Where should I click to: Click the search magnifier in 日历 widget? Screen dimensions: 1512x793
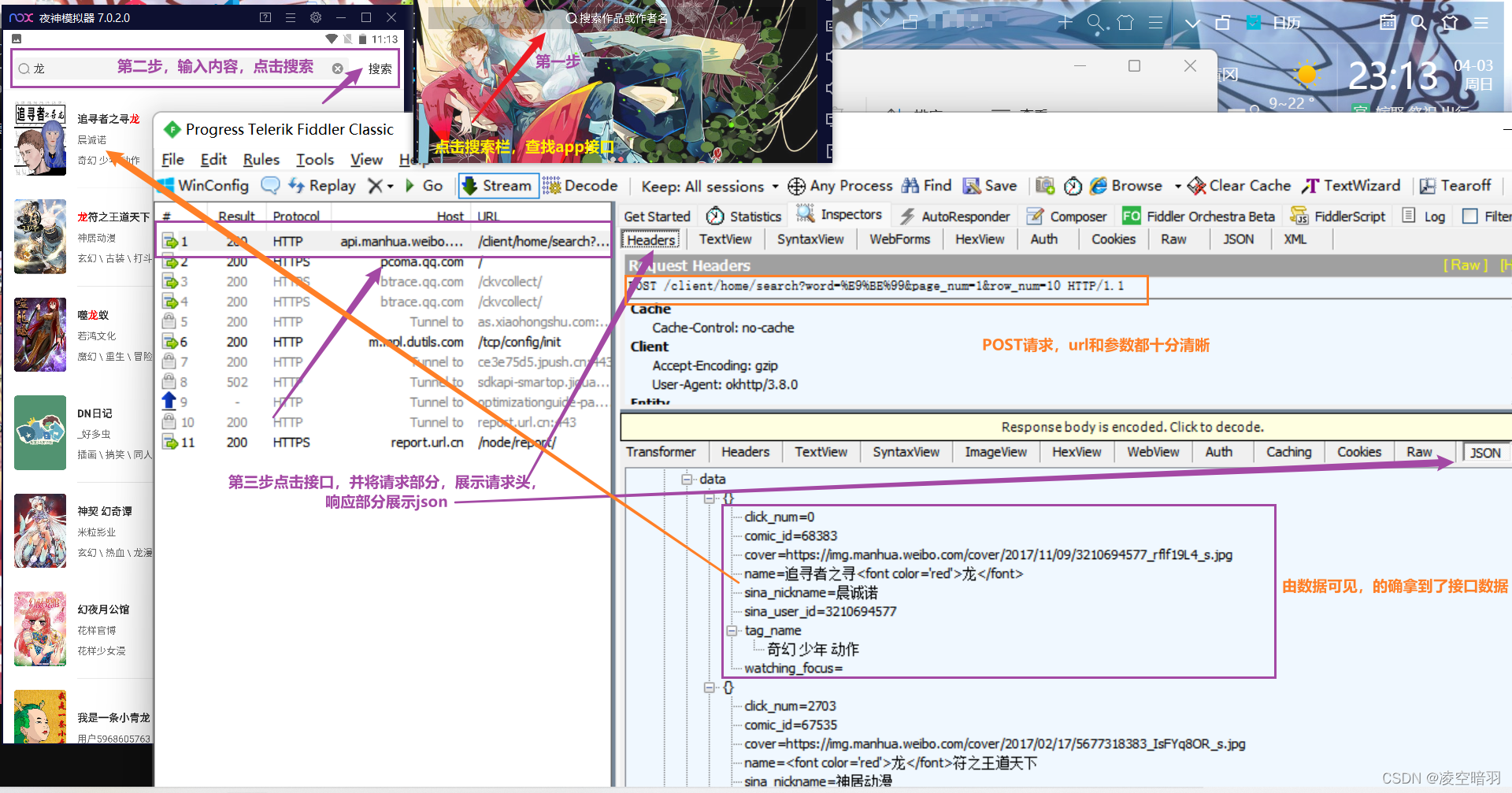[1419, 23]
